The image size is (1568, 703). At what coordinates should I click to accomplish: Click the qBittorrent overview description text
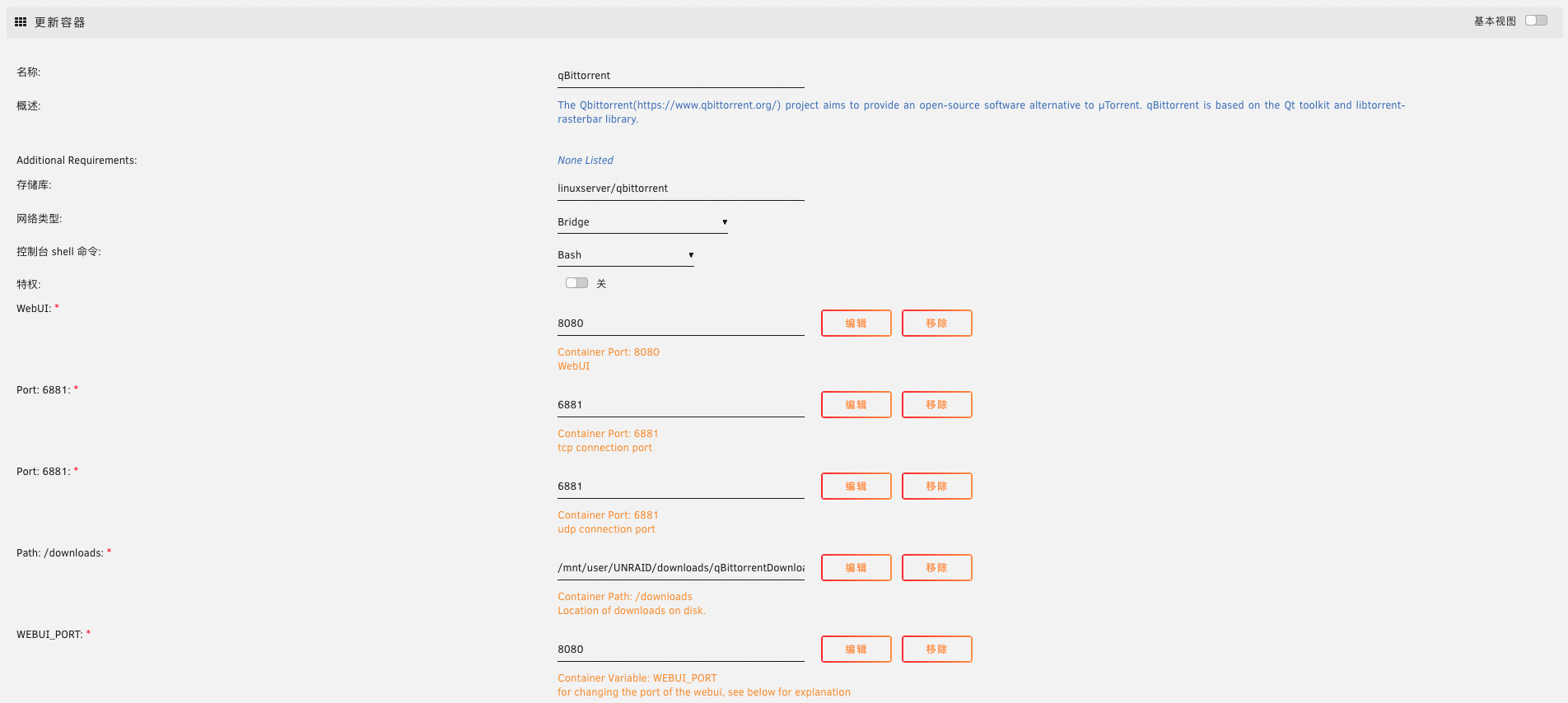[982, 112]
